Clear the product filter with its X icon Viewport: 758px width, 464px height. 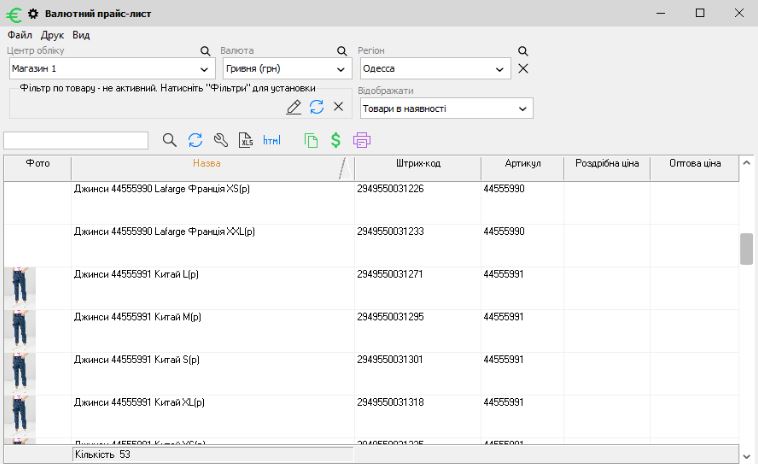(338, 107)
